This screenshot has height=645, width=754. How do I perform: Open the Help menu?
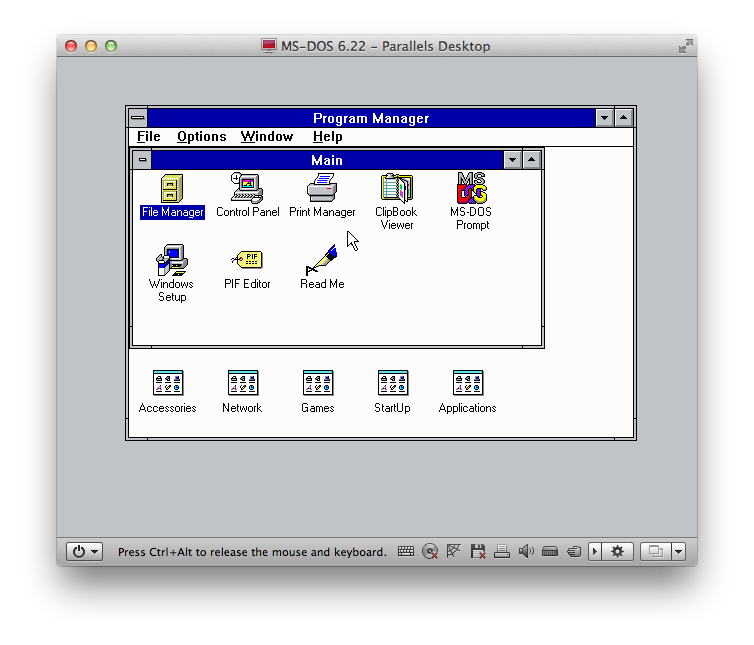[x=327, y=137]
